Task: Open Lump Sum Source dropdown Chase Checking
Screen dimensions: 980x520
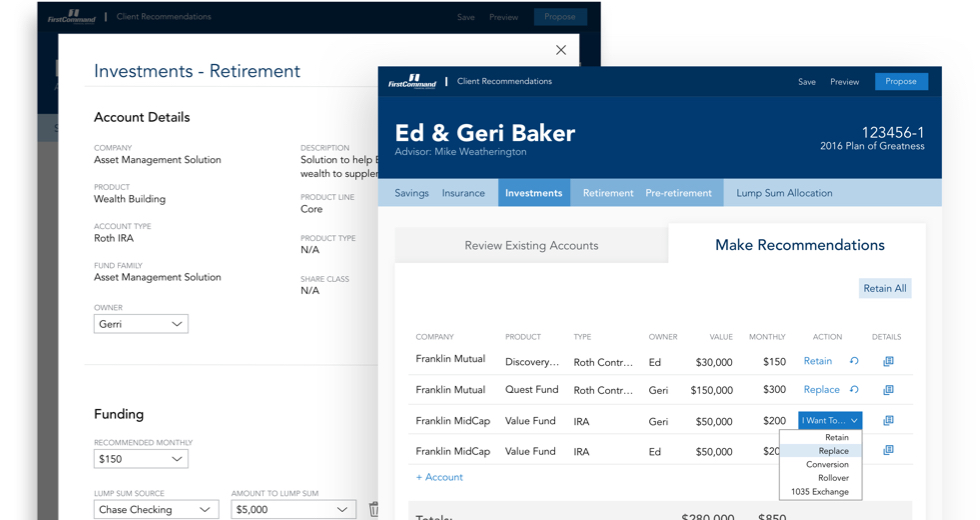Action: [156, 509]
